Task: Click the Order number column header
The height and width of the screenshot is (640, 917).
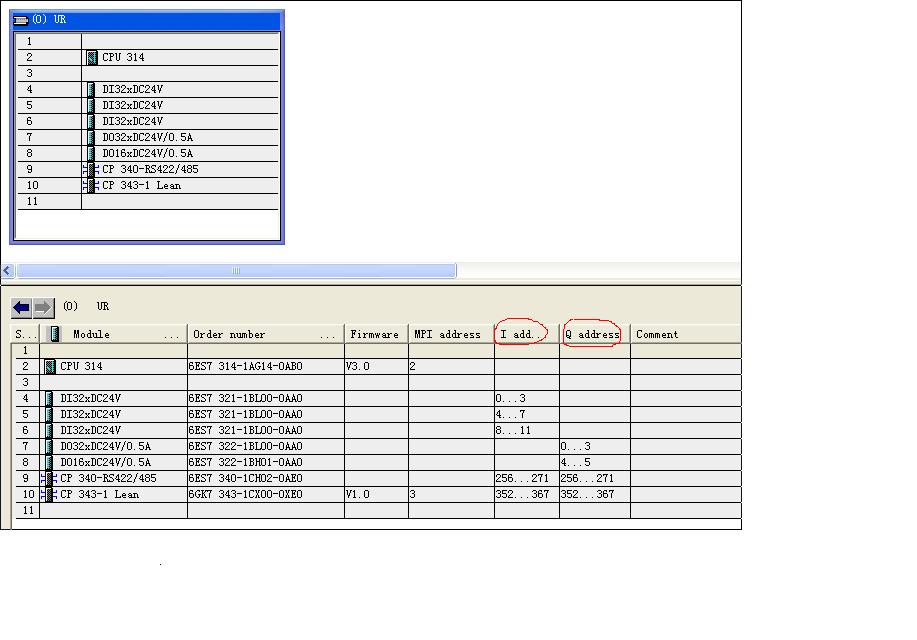Action: click(x=266, y=334)
